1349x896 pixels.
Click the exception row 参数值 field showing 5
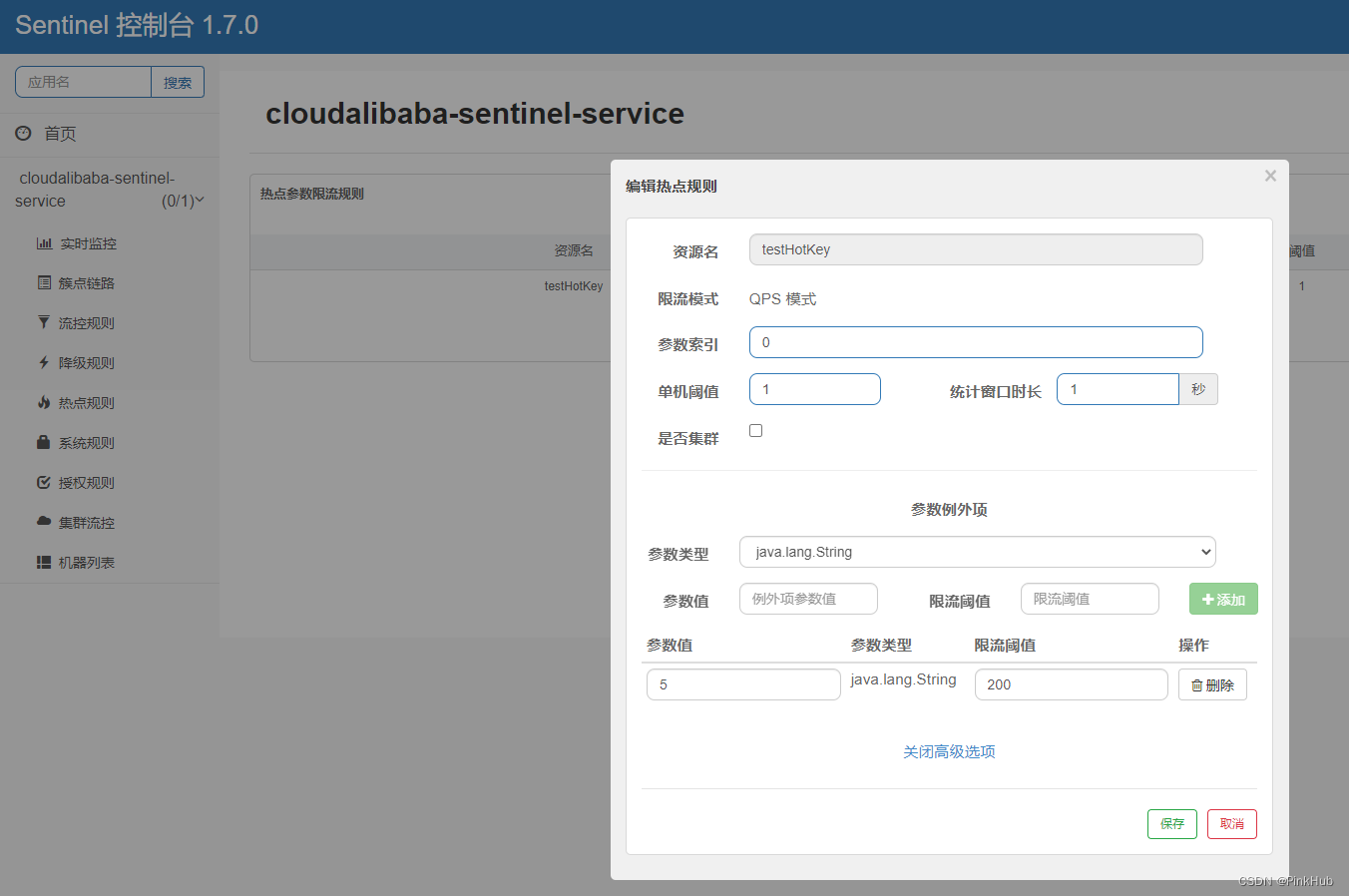coord(743,684)
